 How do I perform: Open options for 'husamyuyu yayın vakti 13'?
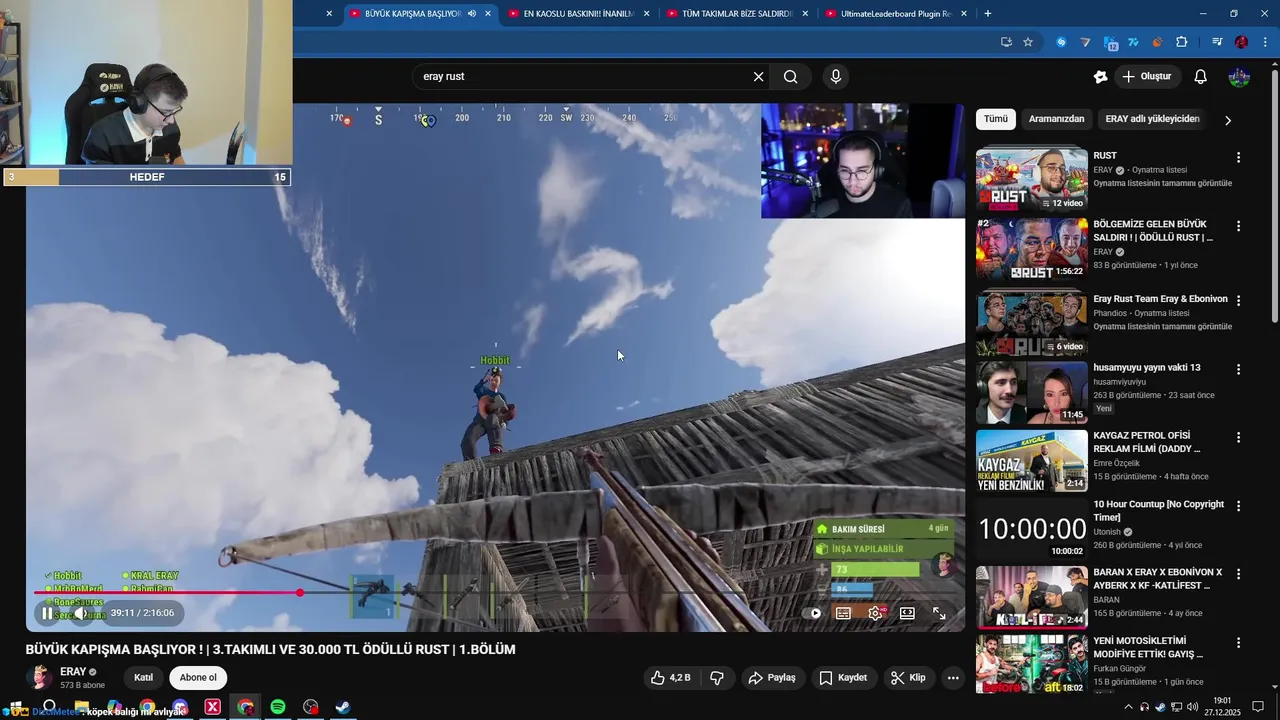click(1238, 369)
